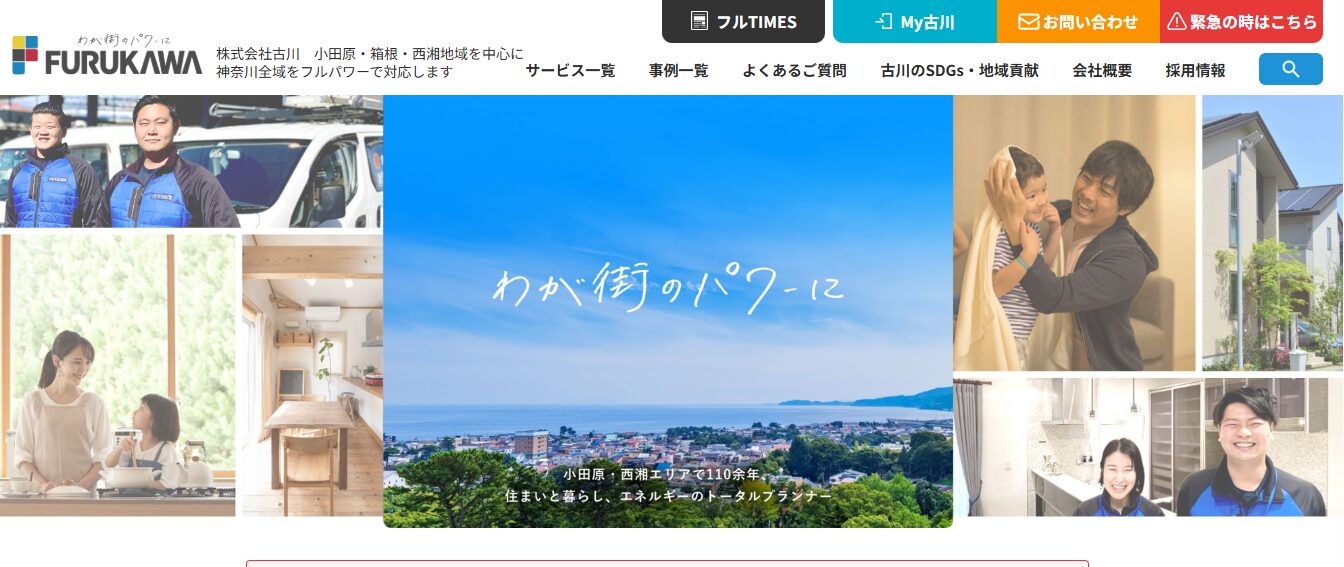Image resolution: width=1344 pixels, height=567 pixels.
Task: Click the envelope icon beside お問い合わせ
Action: point(1028,21)
